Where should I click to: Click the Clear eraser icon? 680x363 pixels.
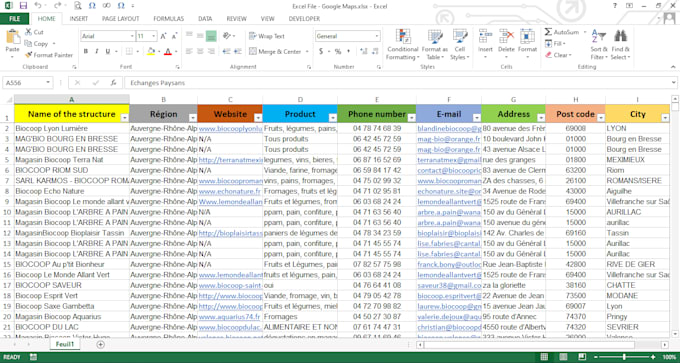pos(549,55)
